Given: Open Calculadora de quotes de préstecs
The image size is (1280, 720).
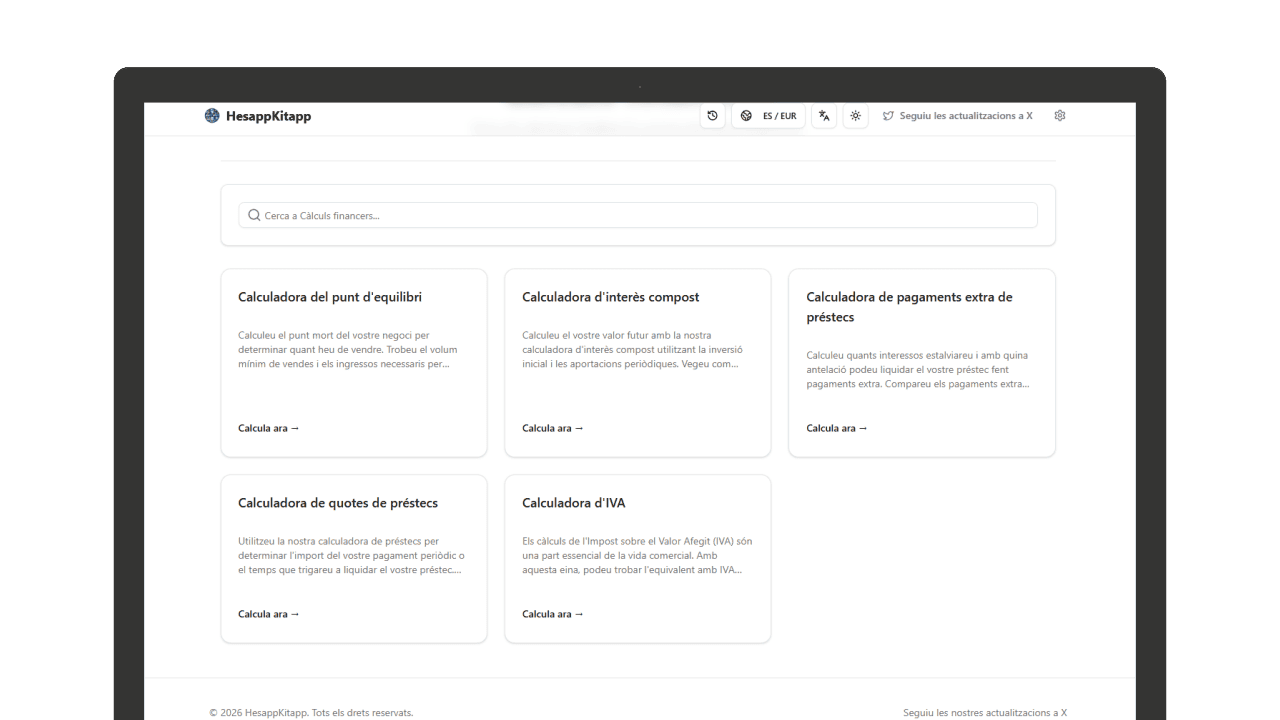Looking at the screenshot, I should click(338, 503).
